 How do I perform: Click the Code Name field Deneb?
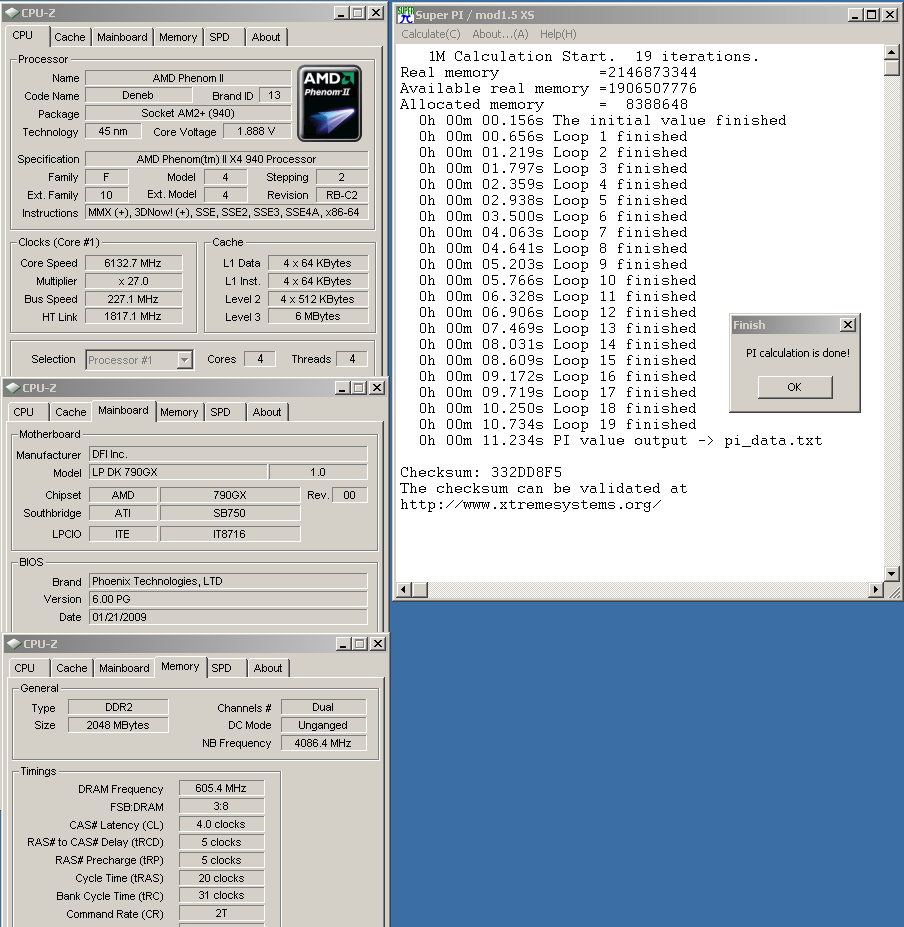pyautogui.click(x=138, y=95)
